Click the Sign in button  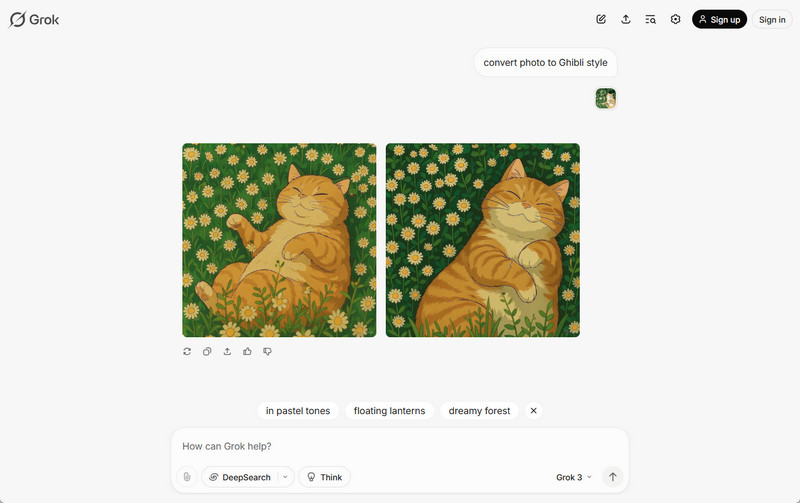[772, 19]
